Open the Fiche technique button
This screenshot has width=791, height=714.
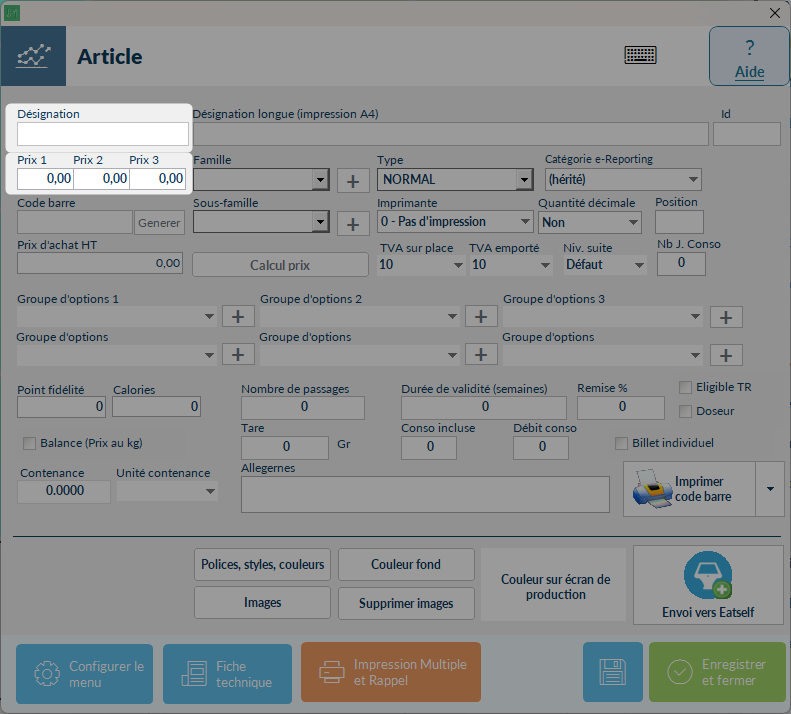pyautogui.click(x=228, y=674)
